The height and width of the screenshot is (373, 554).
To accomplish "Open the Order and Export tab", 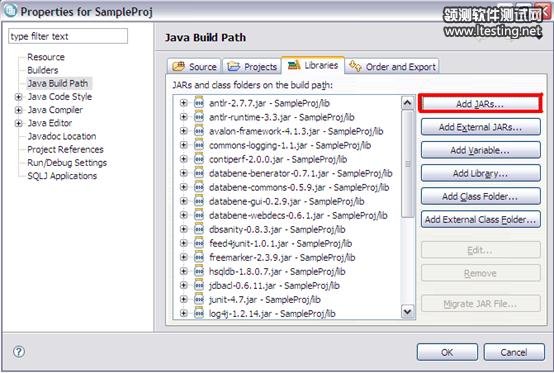I will 392,66.
